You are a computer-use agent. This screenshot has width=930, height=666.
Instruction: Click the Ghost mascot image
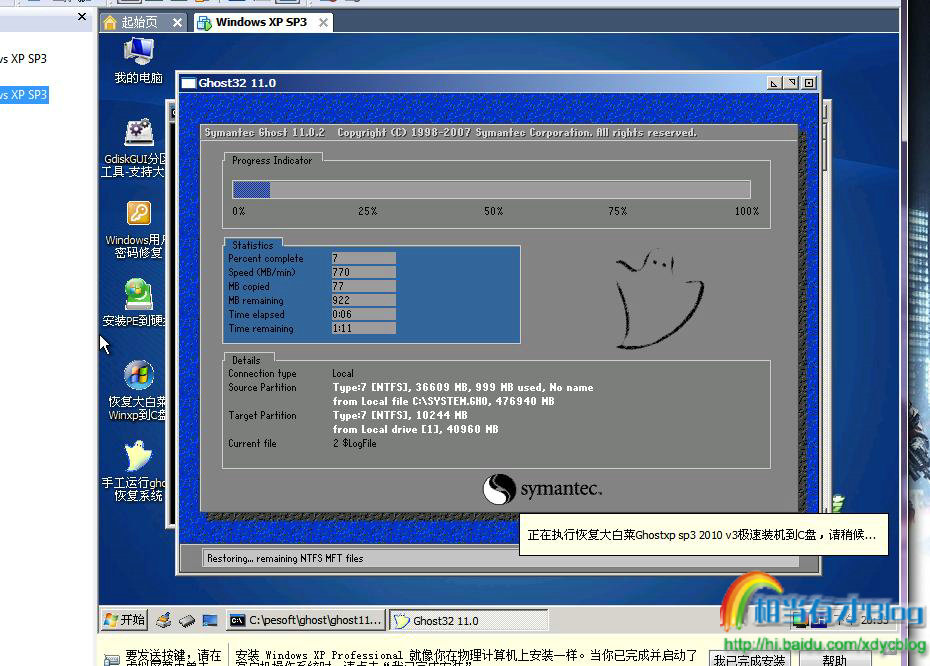click(659, 299)
